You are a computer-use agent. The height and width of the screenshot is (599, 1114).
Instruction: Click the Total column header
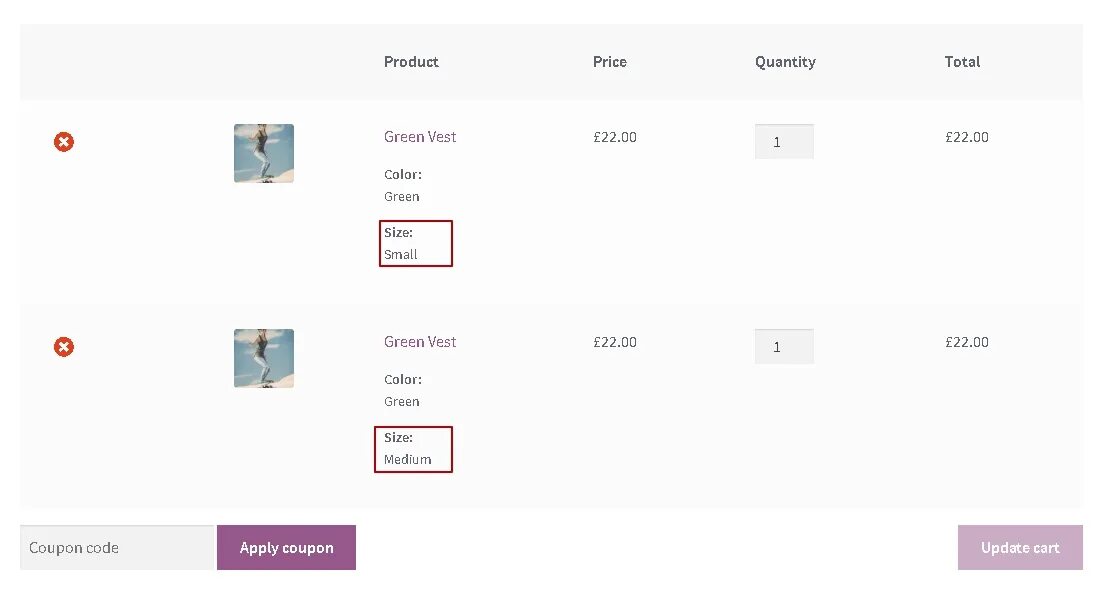point(962,62)
